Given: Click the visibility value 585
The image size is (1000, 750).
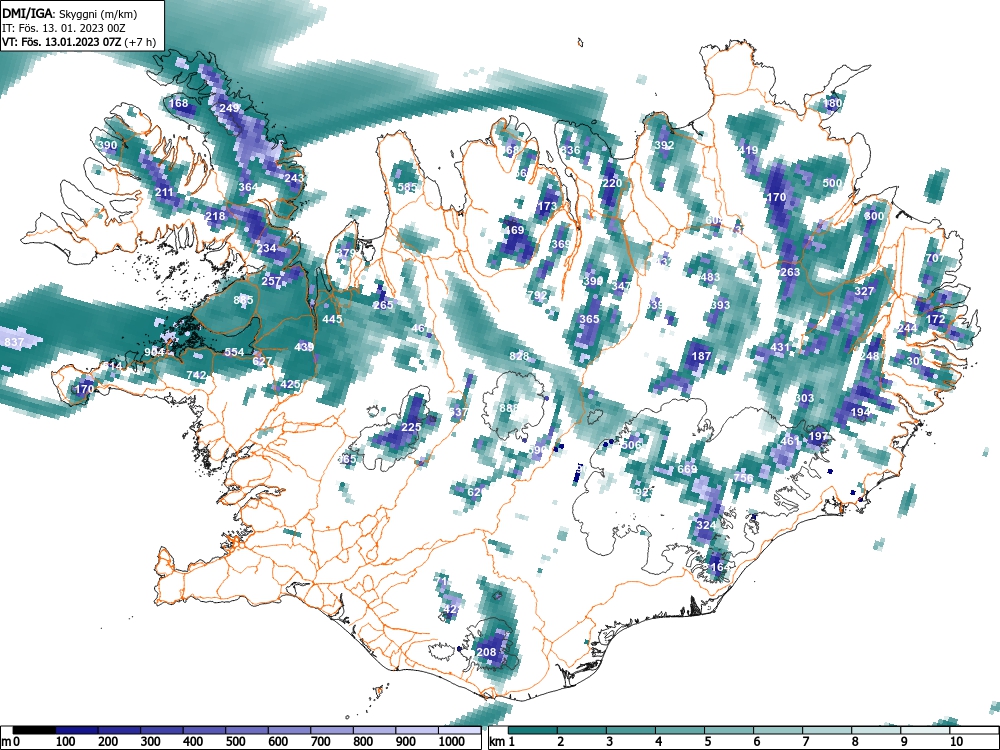Looking at the screenshot, I should coord(407,188).
